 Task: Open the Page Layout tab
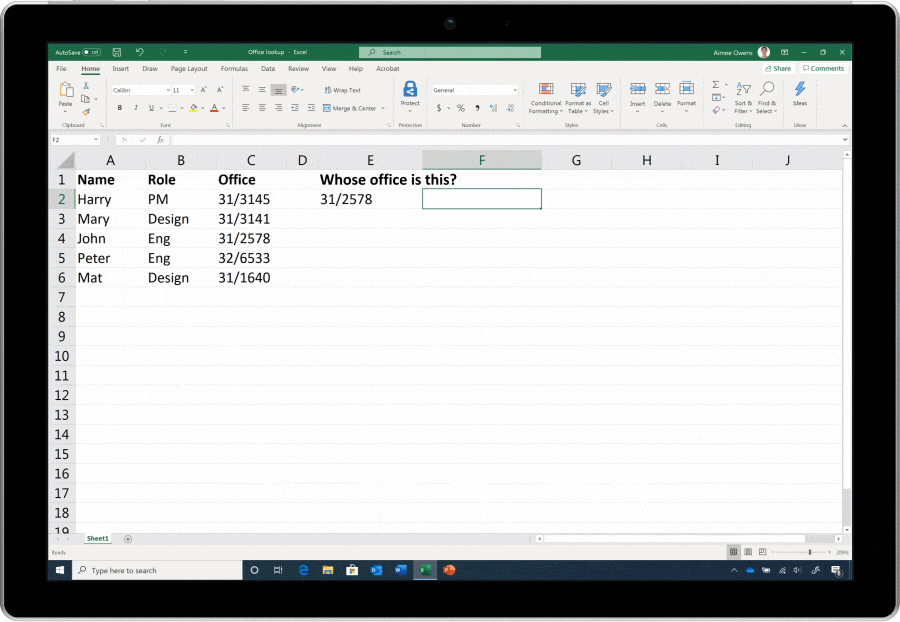click(x=189, y=69)
